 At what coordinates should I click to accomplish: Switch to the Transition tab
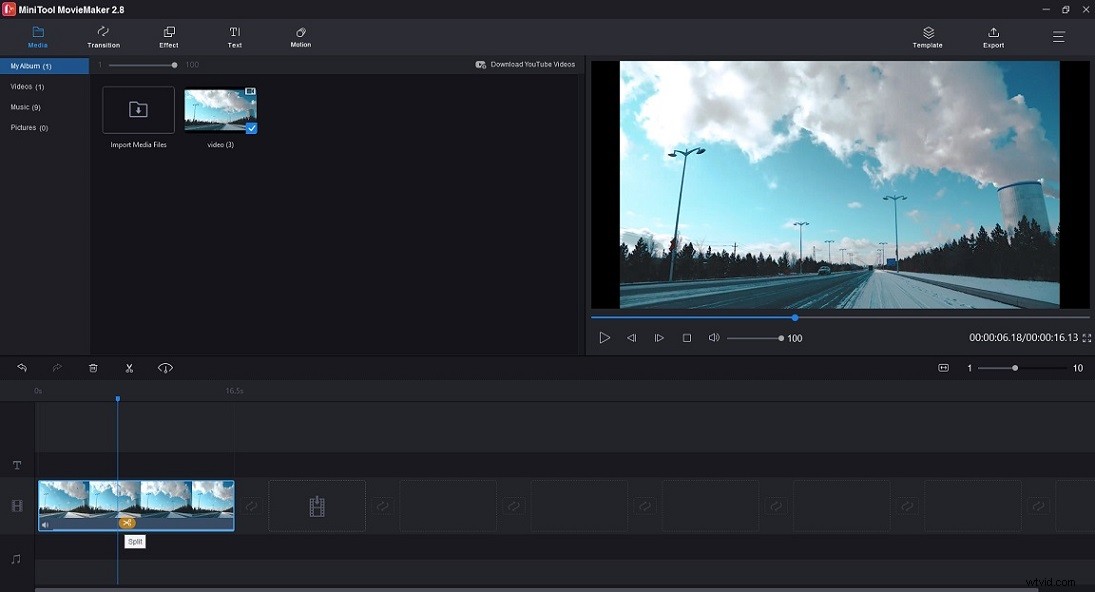click(103, 37)
